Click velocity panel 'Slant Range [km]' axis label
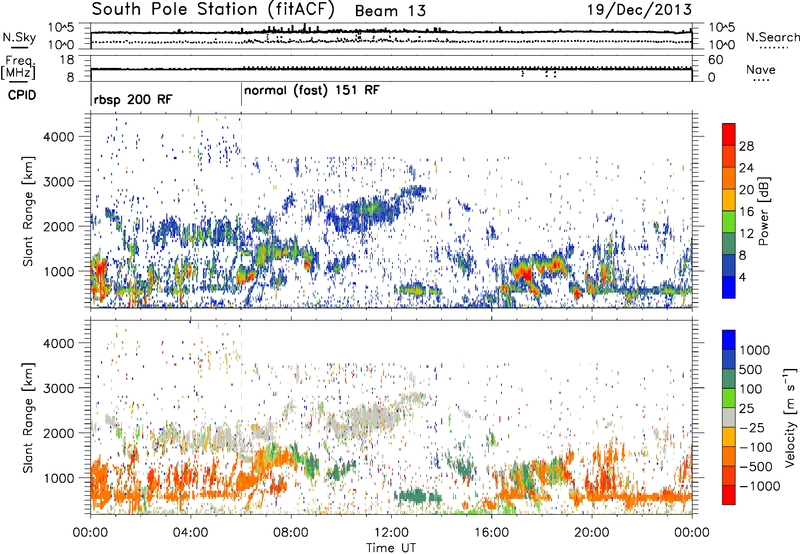The width and height of the screenshot is (800, 554). point(28,417)
